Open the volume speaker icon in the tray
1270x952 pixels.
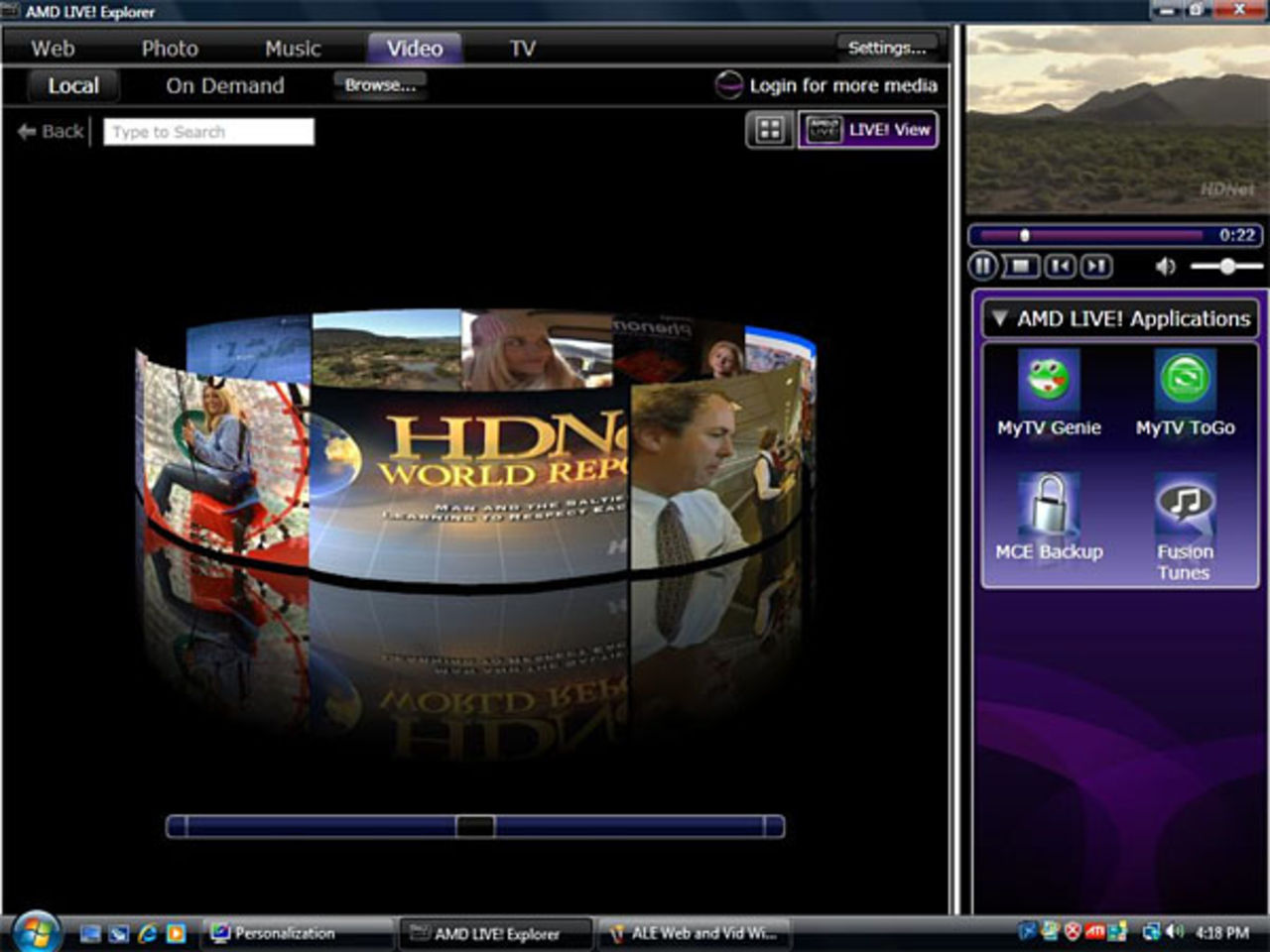(1177, 932)
